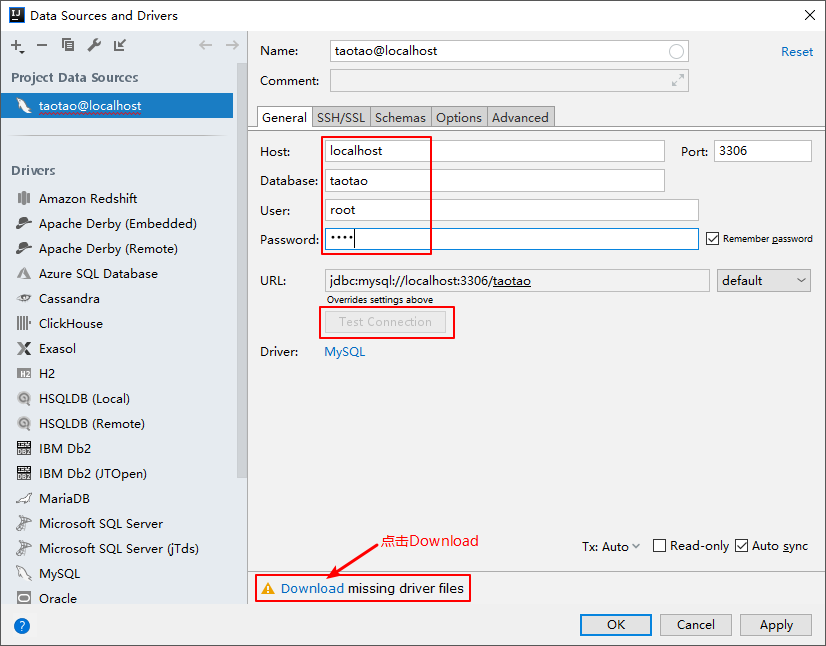Viewport: 826px width, 646px height.
Task: Click the duplicate data source icon
Action: [x=68, y=45]
